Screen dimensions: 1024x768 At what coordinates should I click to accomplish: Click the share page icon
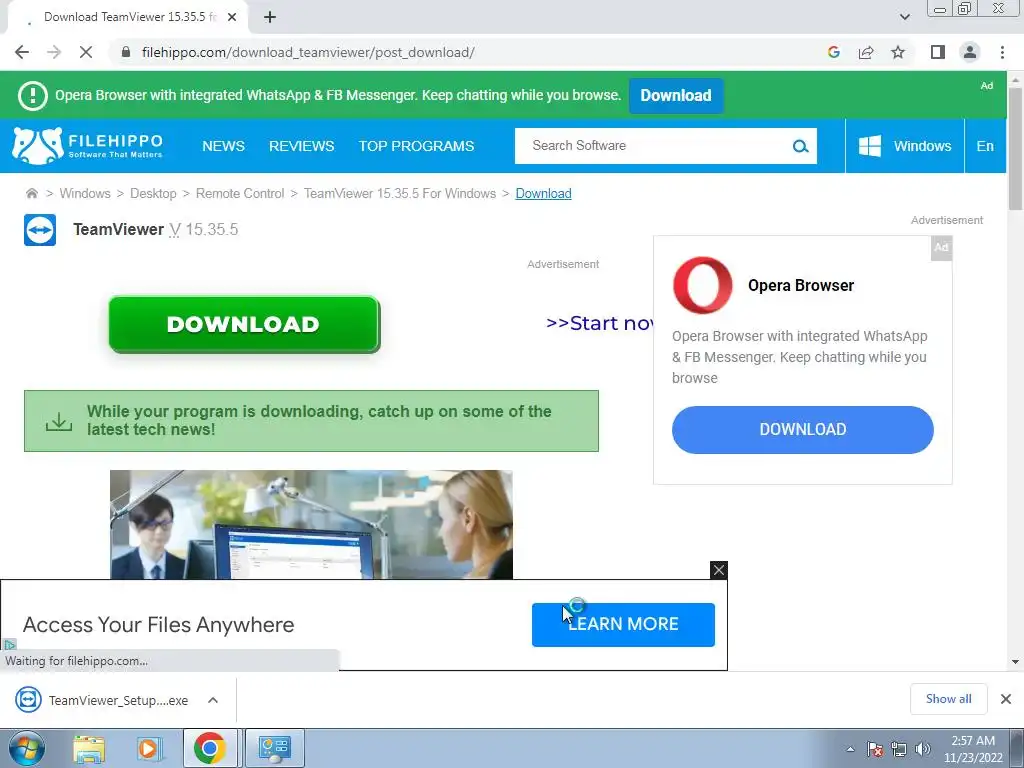coord(866,52)
